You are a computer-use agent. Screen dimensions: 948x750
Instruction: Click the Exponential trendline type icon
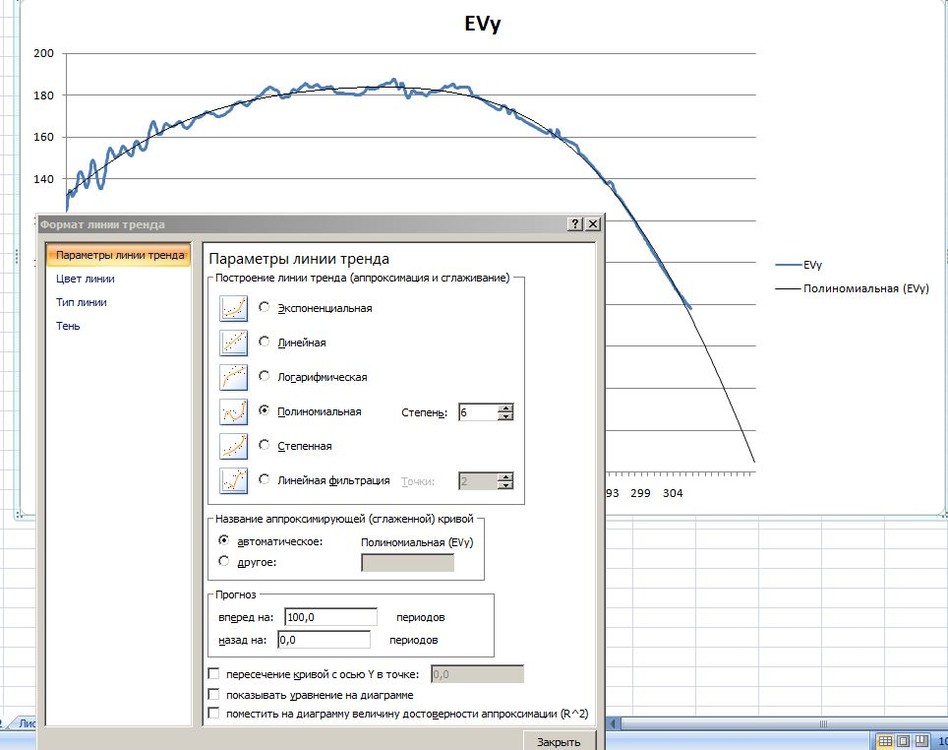[233, 308]
